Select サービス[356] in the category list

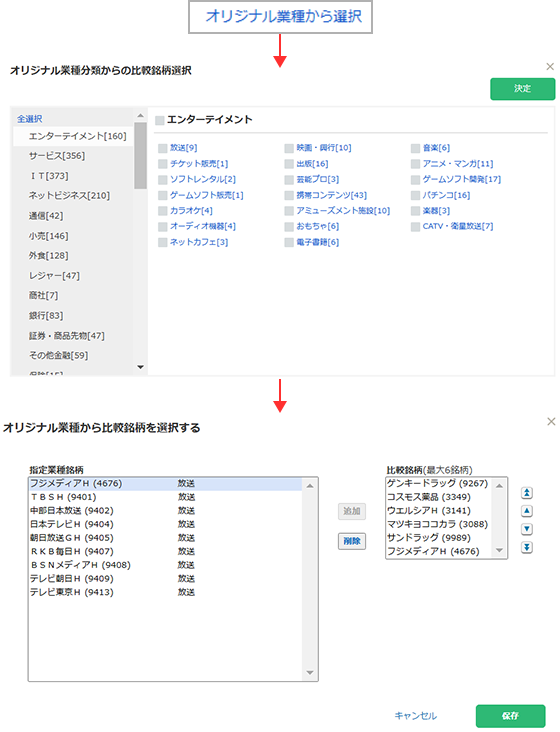coord(73,156)
